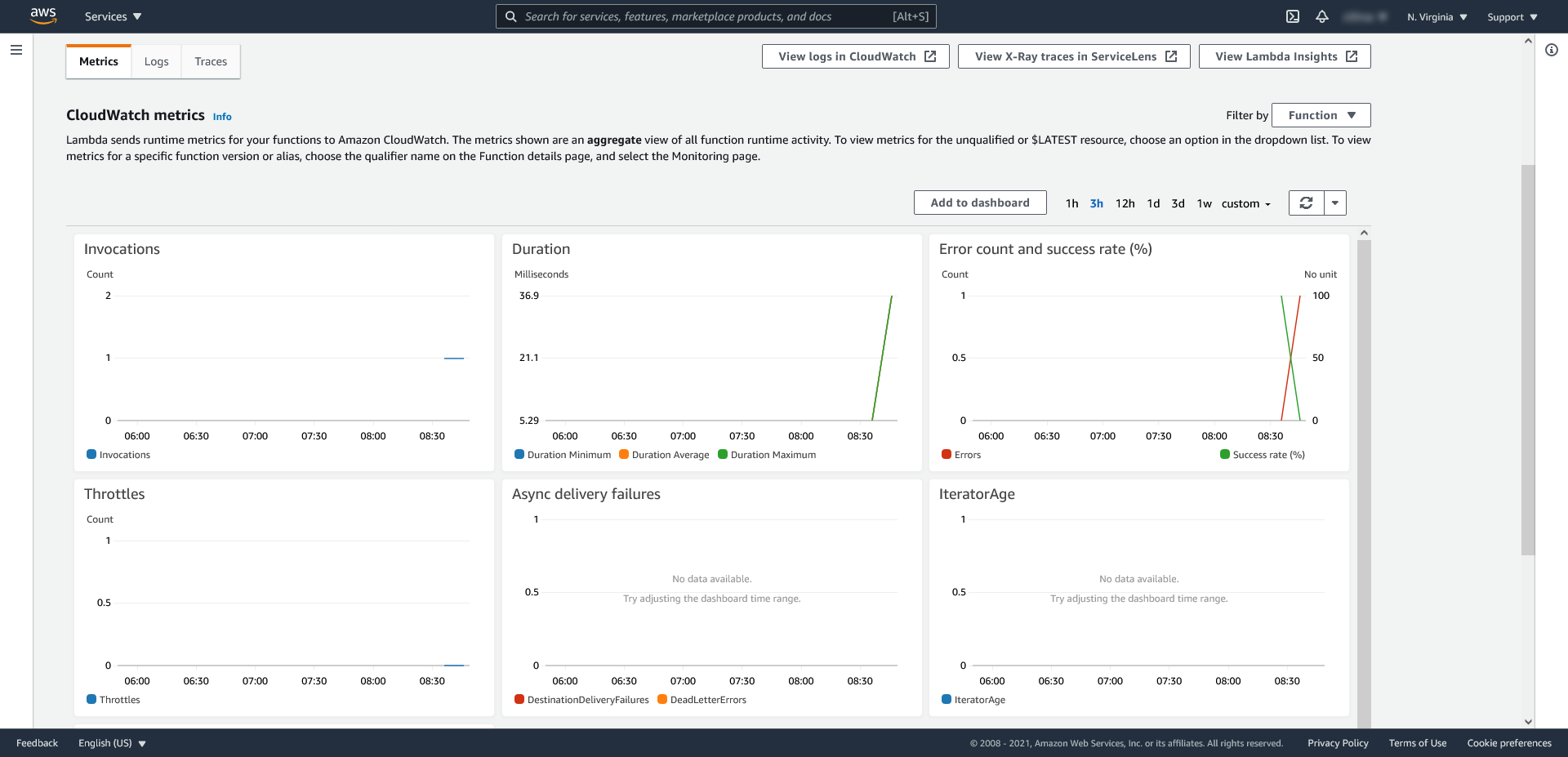Open the refresh interval dropdown arrow
Screen dimensions: 1568x757
1335,203
